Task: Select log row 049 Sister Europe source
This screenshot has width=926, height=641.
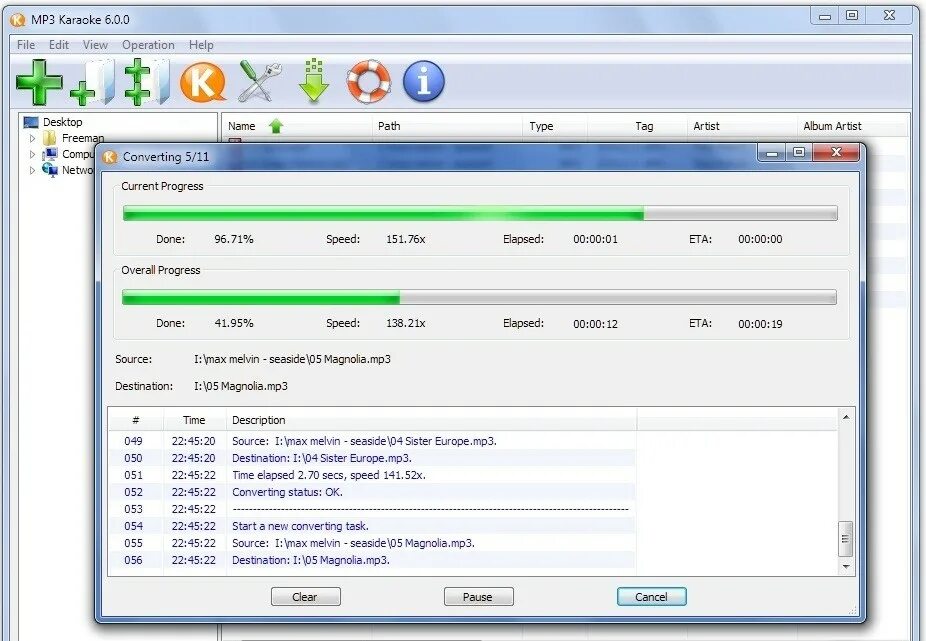Action: click(x=372, y=441)
